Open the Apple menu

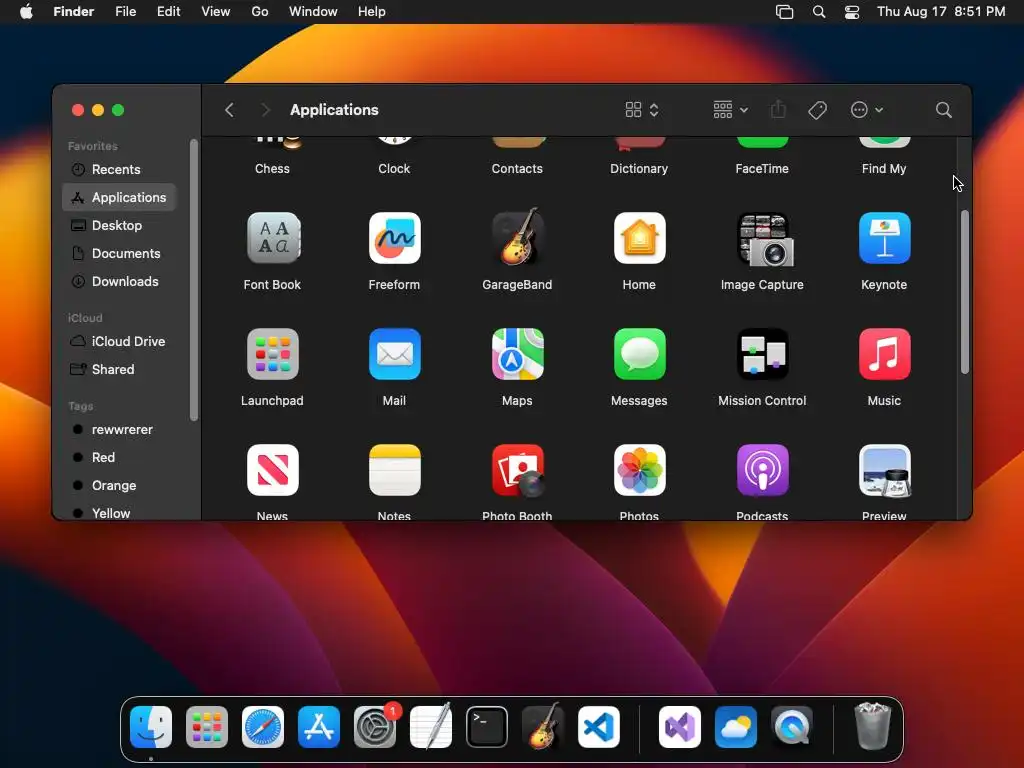click(x=26, y=12)
